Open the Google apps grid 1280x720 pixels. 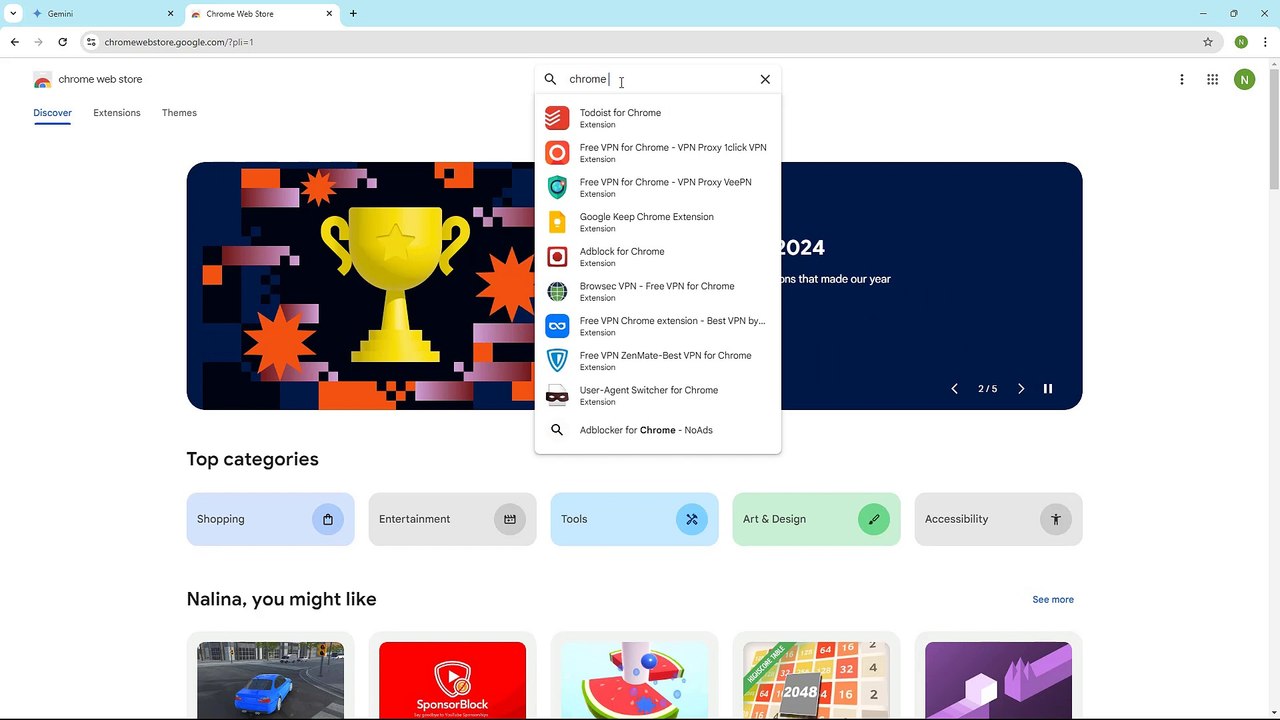(x=1212, y=79)
